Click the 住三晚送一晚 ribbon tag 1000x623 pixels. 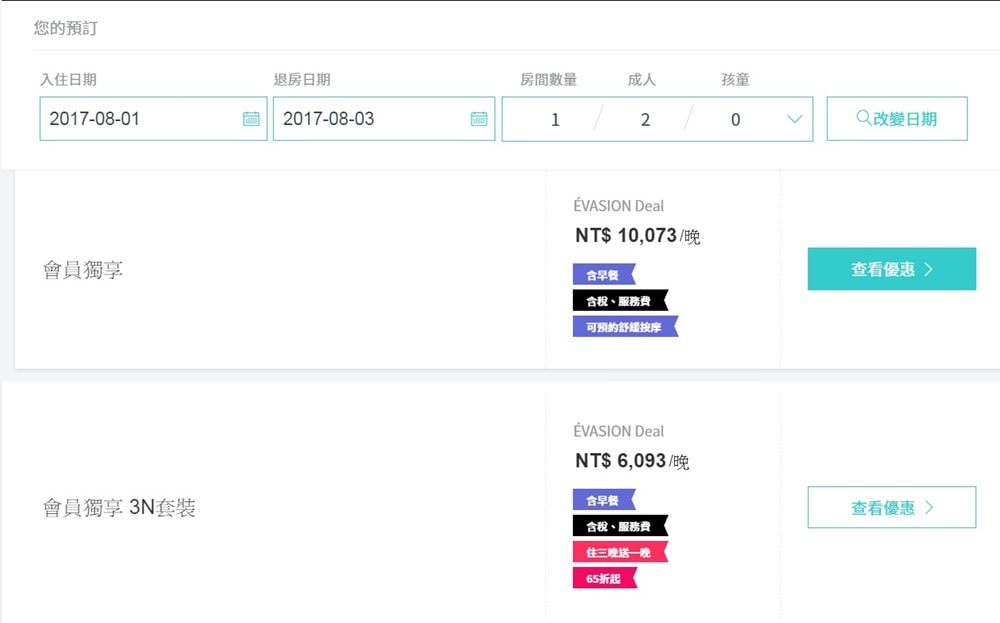click(x=619, y=552)
